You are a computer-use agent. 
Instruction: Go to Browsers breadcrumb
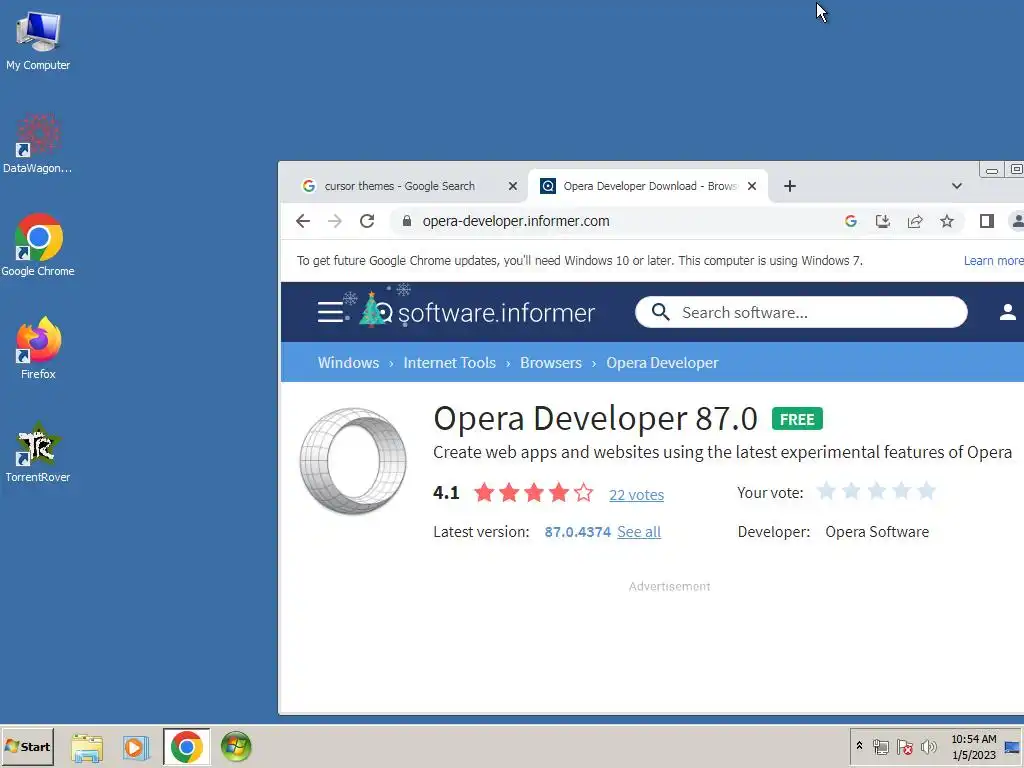551,363
